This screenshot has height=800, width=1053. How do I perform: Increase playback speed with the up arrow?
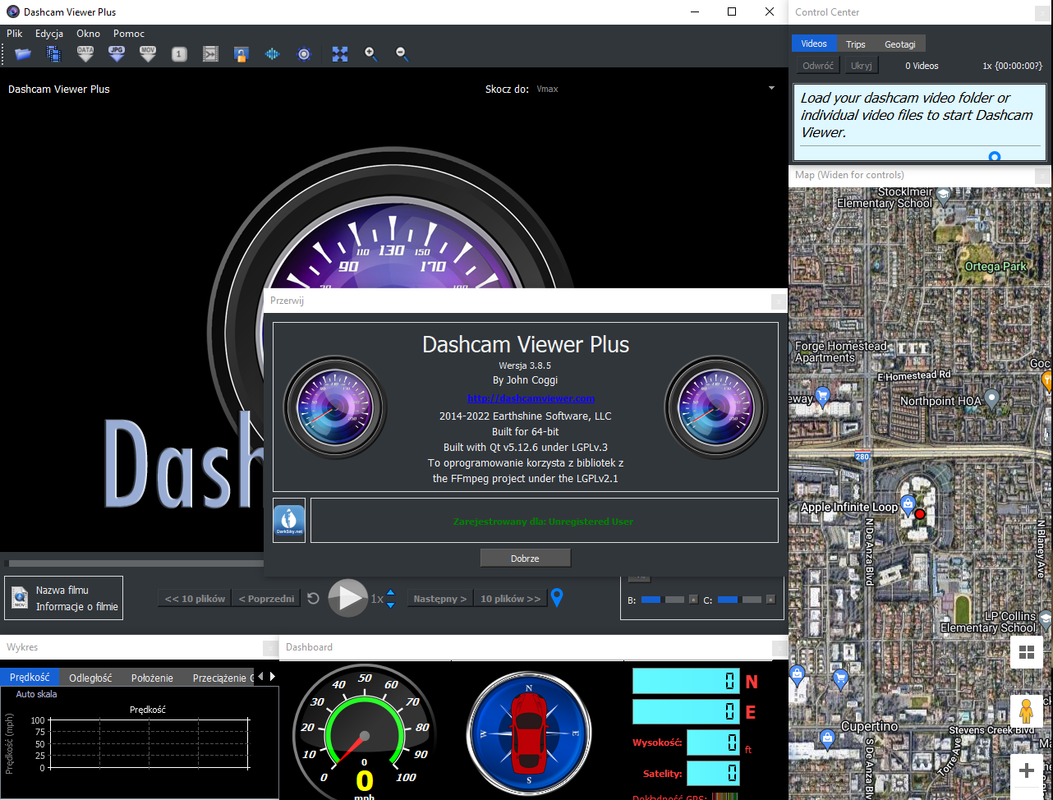pyautogui.click(x=391, y=593)
